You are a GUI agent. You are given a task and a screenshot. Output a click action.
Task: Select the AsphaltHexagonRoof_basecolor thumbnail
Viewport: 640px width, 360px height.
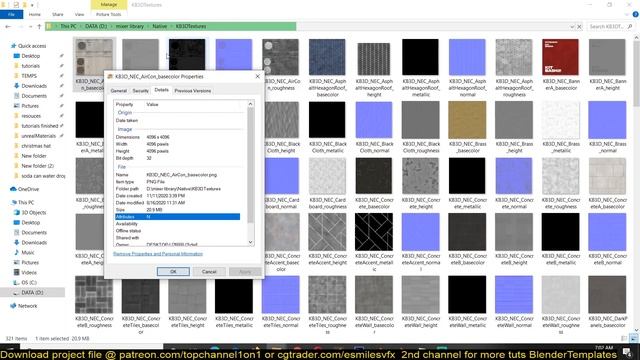pyautogui.click(x=327, y=57)
